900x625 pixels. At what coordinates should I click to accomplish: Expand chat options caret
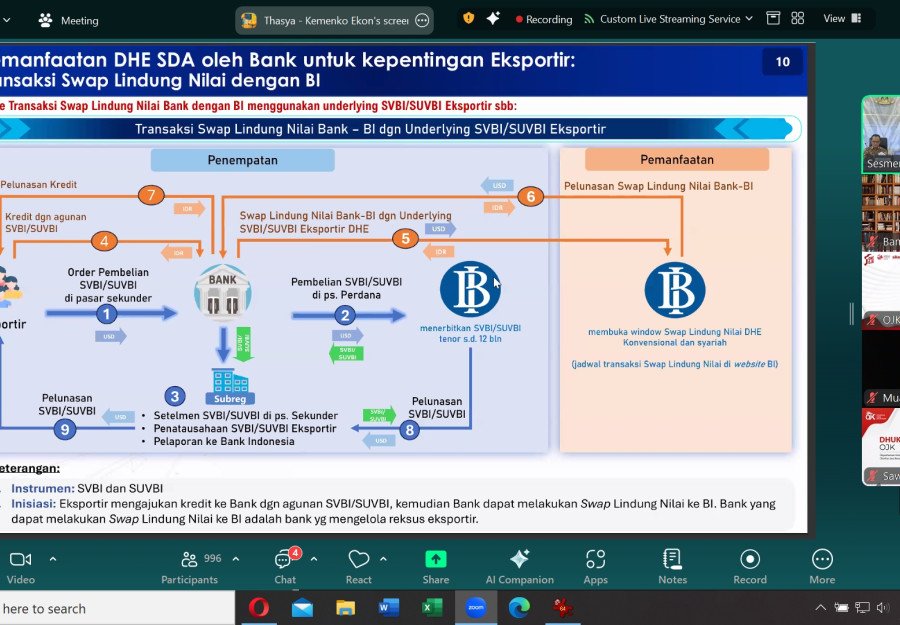pos(314,558)
